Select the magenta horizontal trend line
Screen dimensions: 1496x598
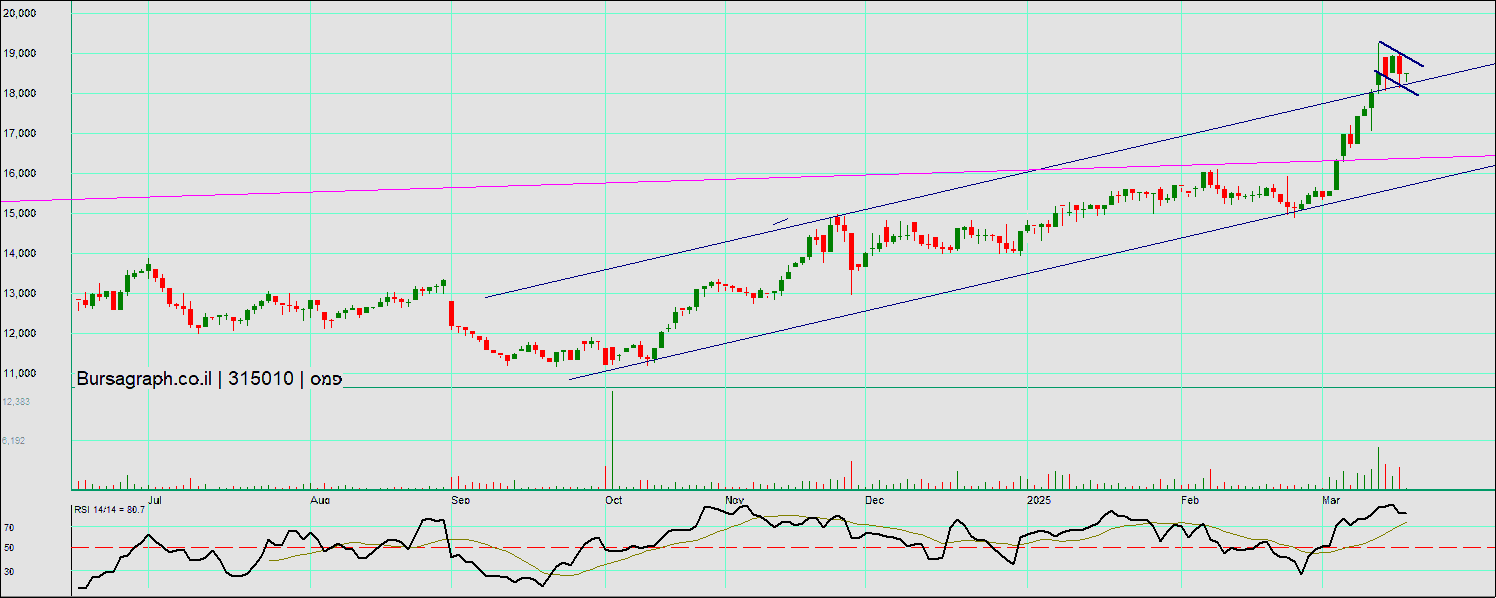(700, 181)
